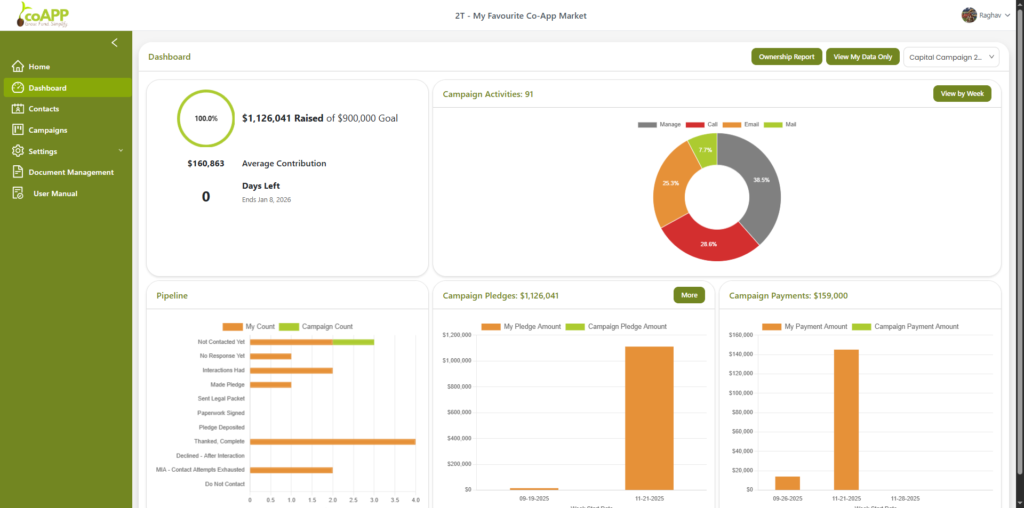Click the Thanked, Complete pipeline bar
The width and height of the screenshot is (1024, 508).
tap(333, 441)
